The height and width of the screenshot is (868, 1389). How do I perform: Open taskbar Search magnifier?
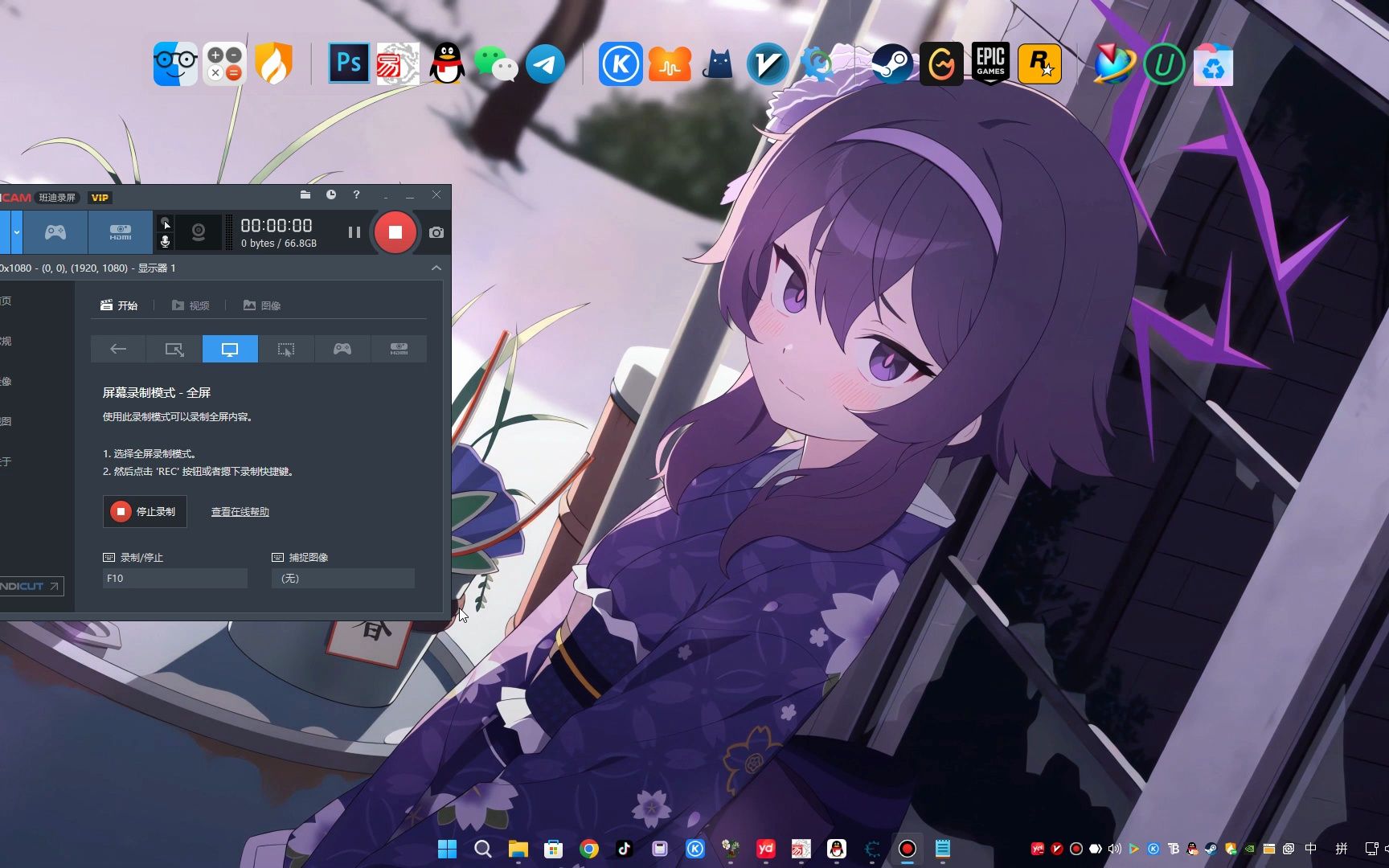[482, 849]
